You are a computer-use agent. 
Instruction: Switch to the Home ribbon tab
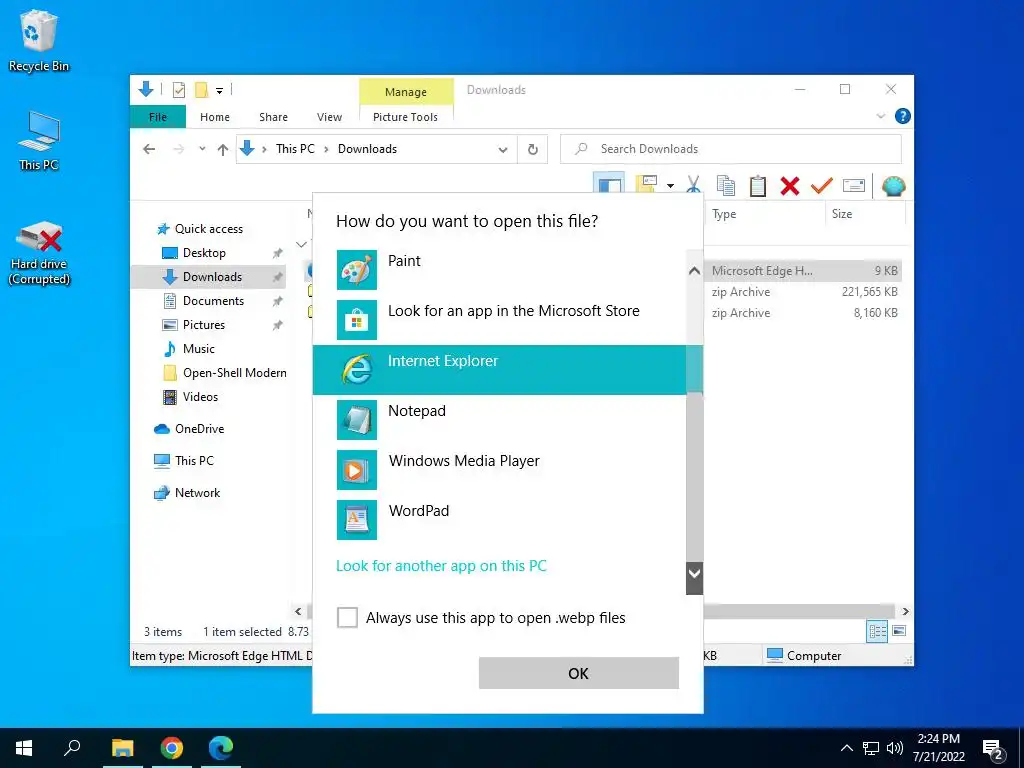click(215, 117)
